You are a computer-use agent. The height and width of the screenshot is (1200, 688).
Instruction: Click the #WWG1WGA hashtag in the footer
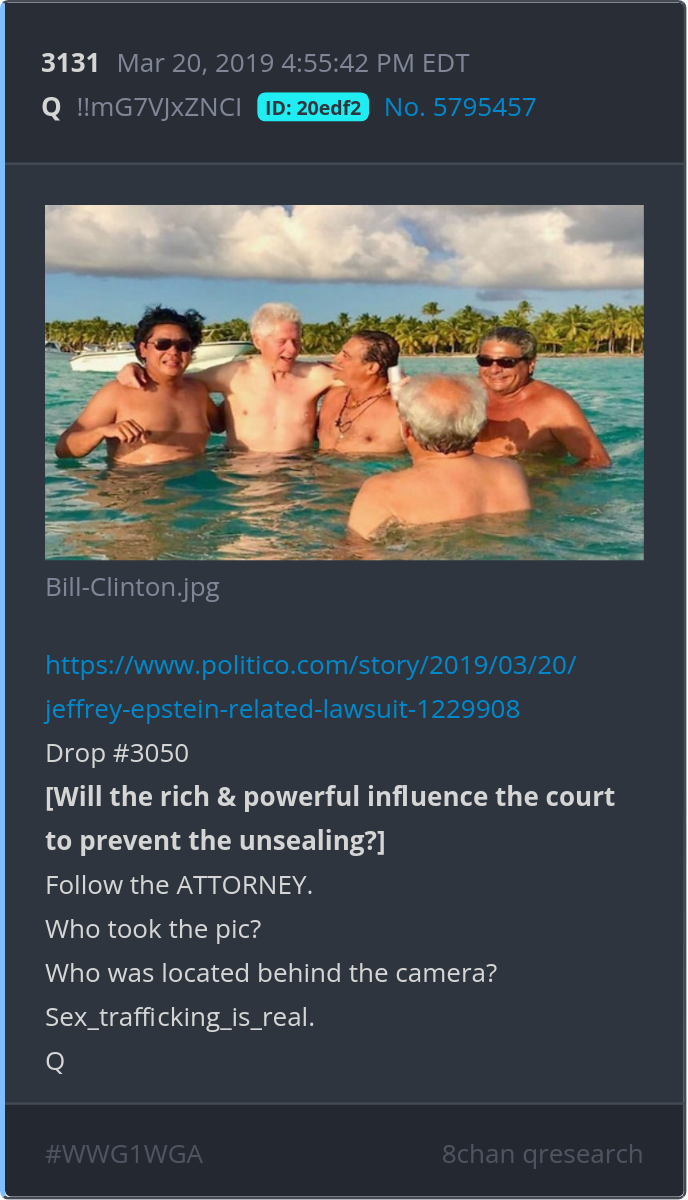click(124, 1154)
